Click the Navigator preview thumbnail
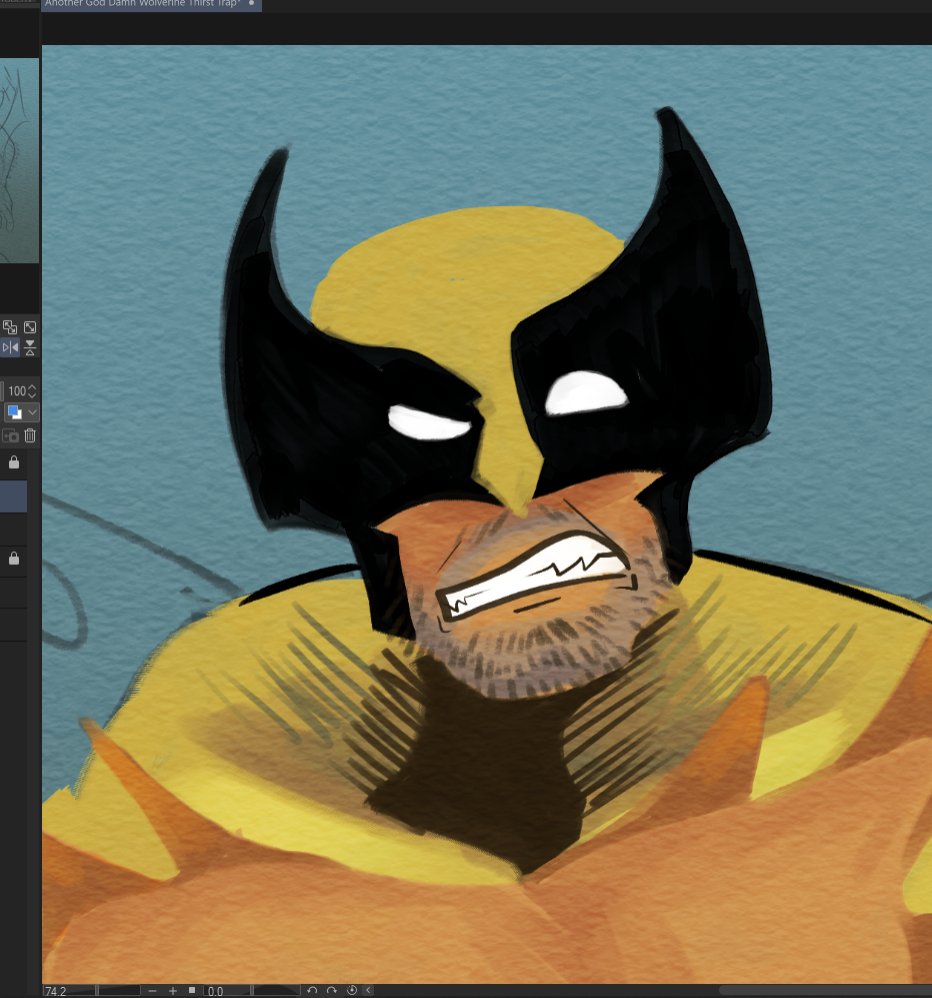Viewport: 932px width, 998px height. [19, 160]
